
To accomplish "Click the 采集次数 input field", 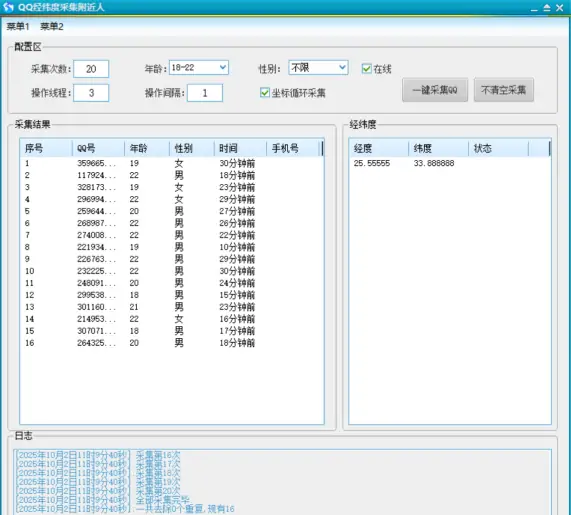I will [x=91, y=69].
